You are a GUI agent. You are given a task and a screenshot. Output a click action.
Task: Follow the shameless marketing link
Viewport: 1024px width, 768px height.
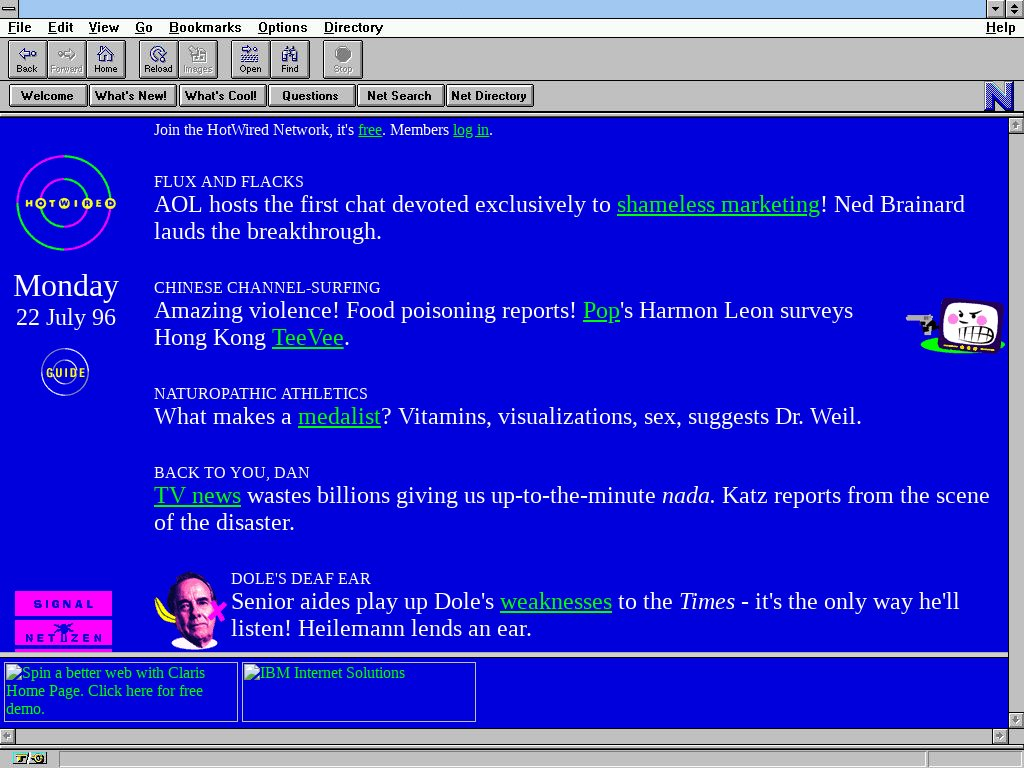[x=718, y=205]
